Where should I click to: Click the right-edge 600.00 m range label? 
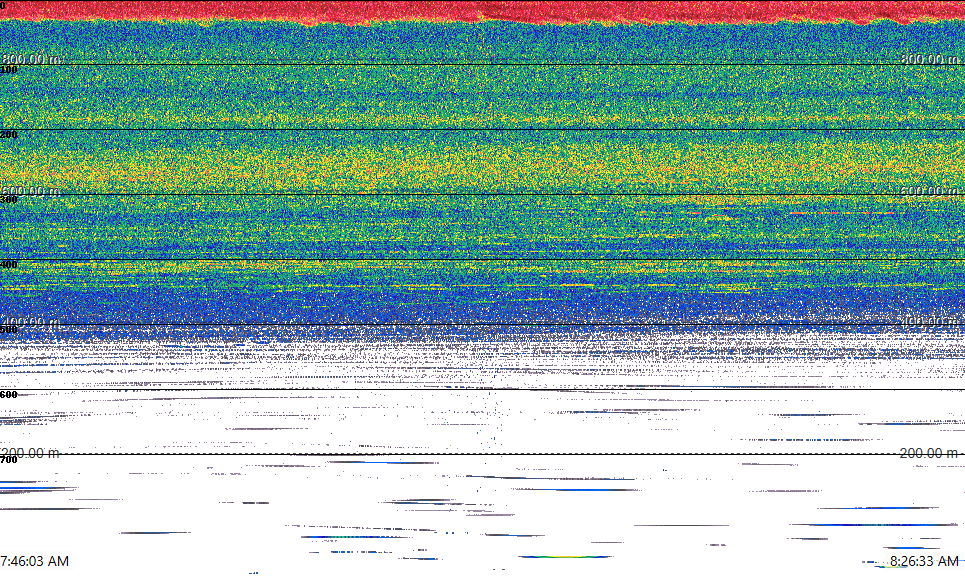[929, 191]
